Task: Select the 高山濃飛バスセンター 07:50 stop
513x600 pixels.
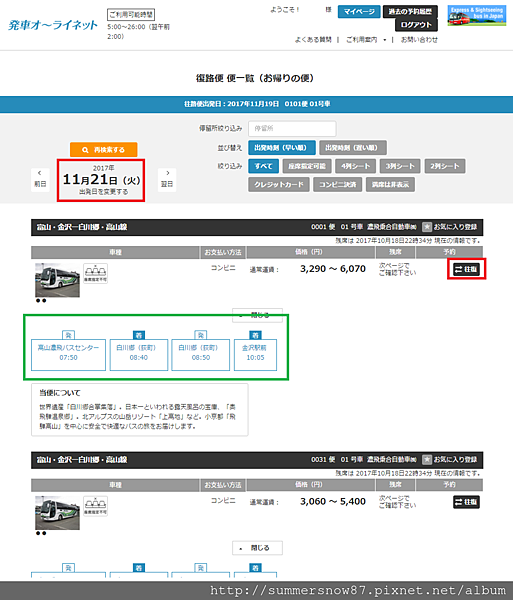Action: pos(68,354)
